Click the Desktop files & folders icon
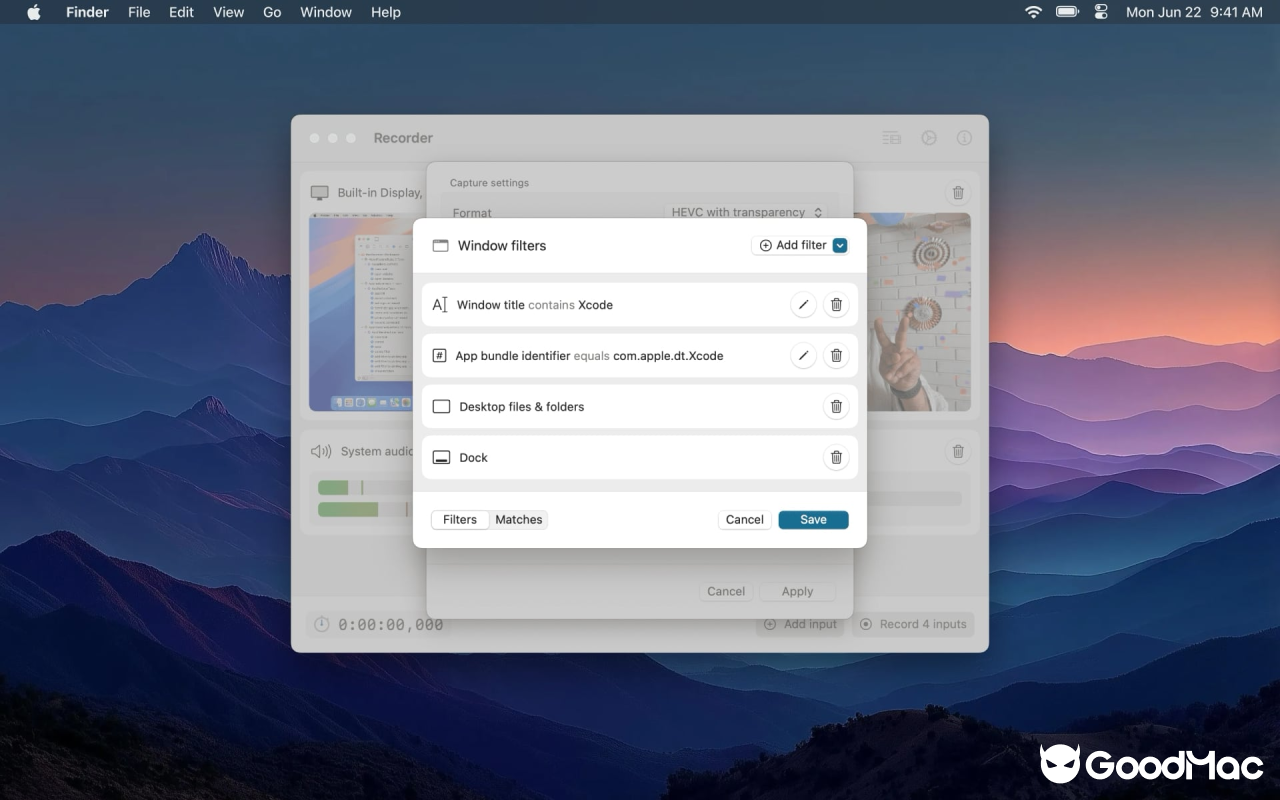The image size is (1280, 800). [x=441, y=407]
